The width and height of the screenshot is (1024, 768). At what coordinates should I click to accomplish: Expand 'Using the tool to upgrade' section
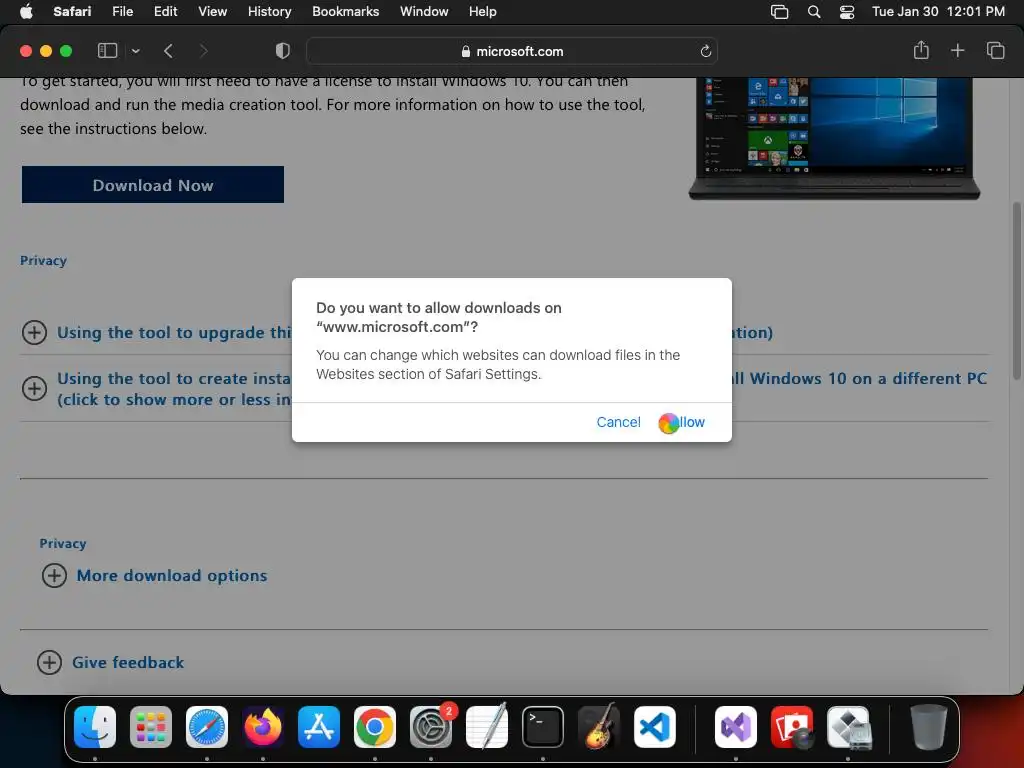pos(34,332)
